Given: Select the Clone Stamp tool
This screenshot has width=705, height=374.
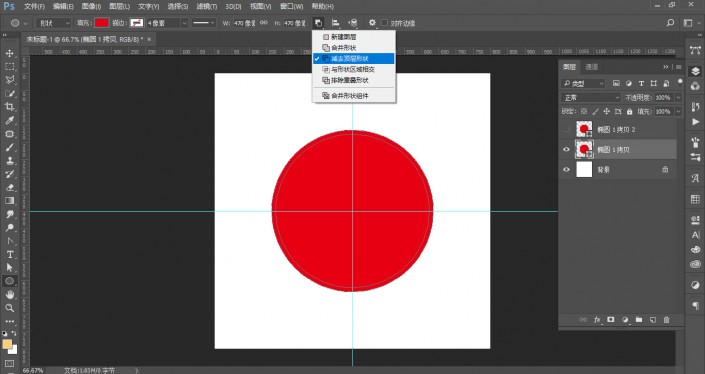Looking at the screenshot, I should point(9,161).
